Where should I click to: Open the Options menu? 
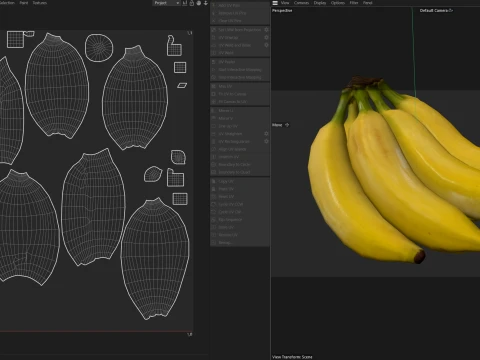click(338, 3)
